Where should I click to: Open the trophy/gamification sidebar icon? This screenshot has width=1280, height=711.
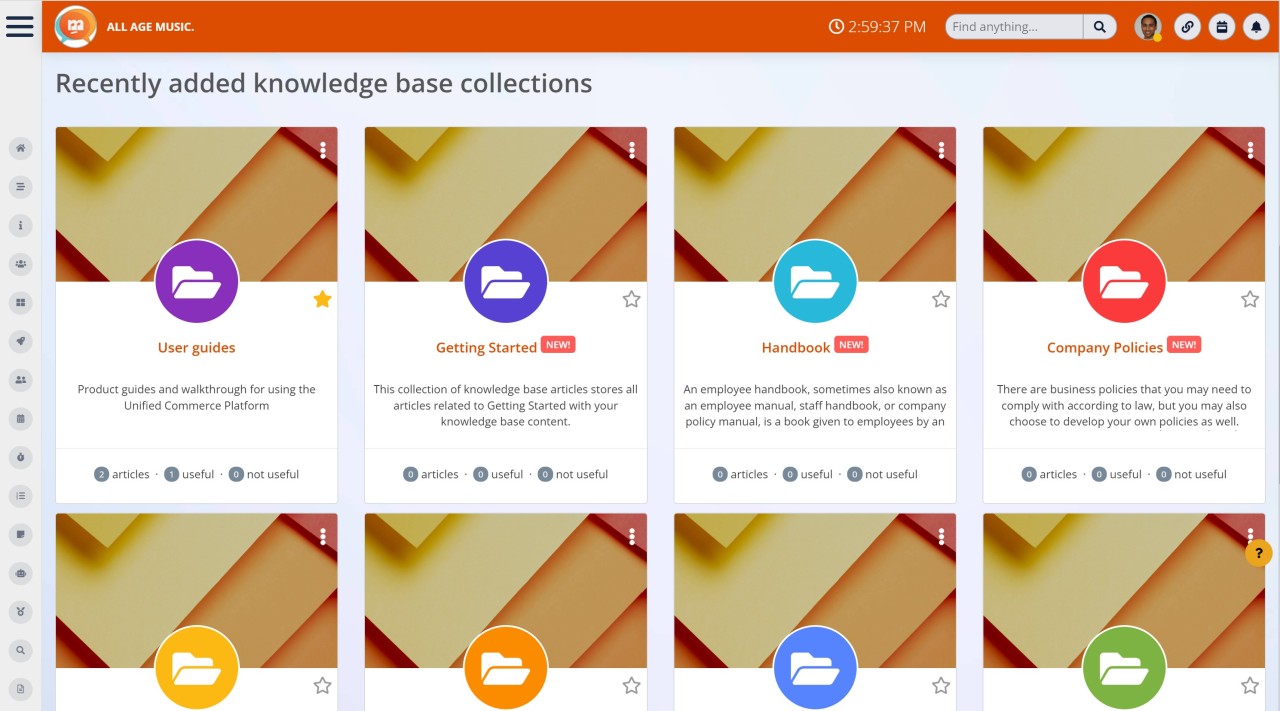pos(20,610)
